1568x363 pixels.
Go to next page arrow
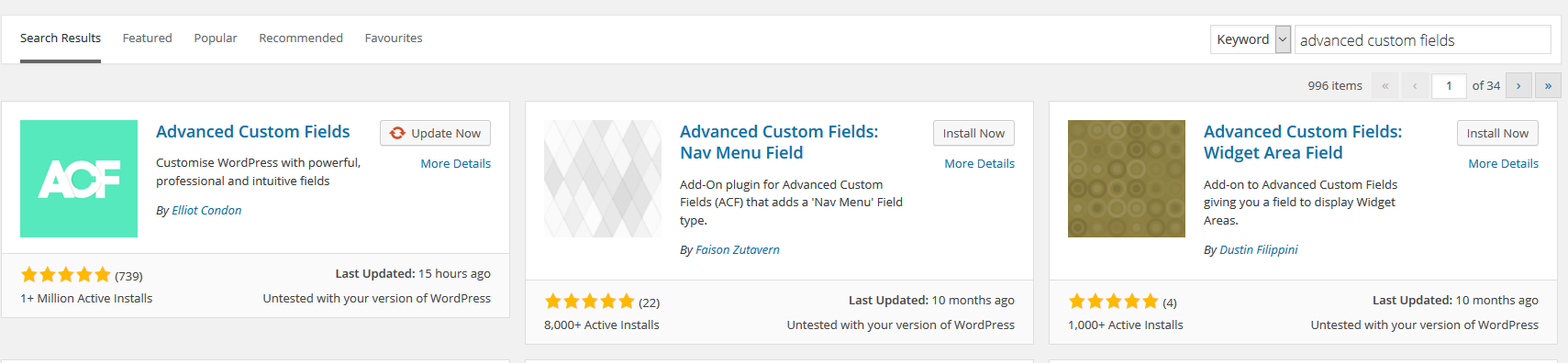tap(1518, 85)
